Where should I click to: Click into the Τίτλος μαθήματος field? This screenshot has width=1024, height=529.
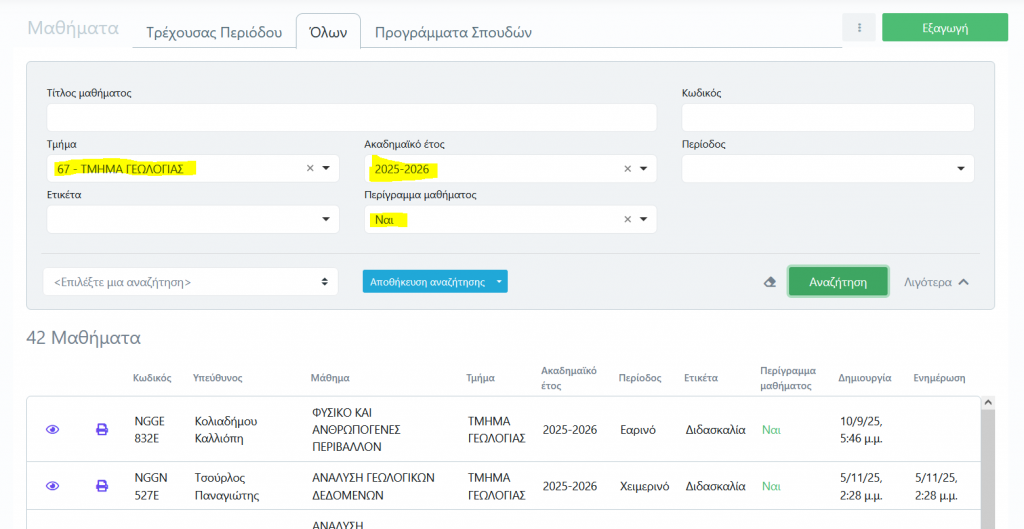[351, 118]
